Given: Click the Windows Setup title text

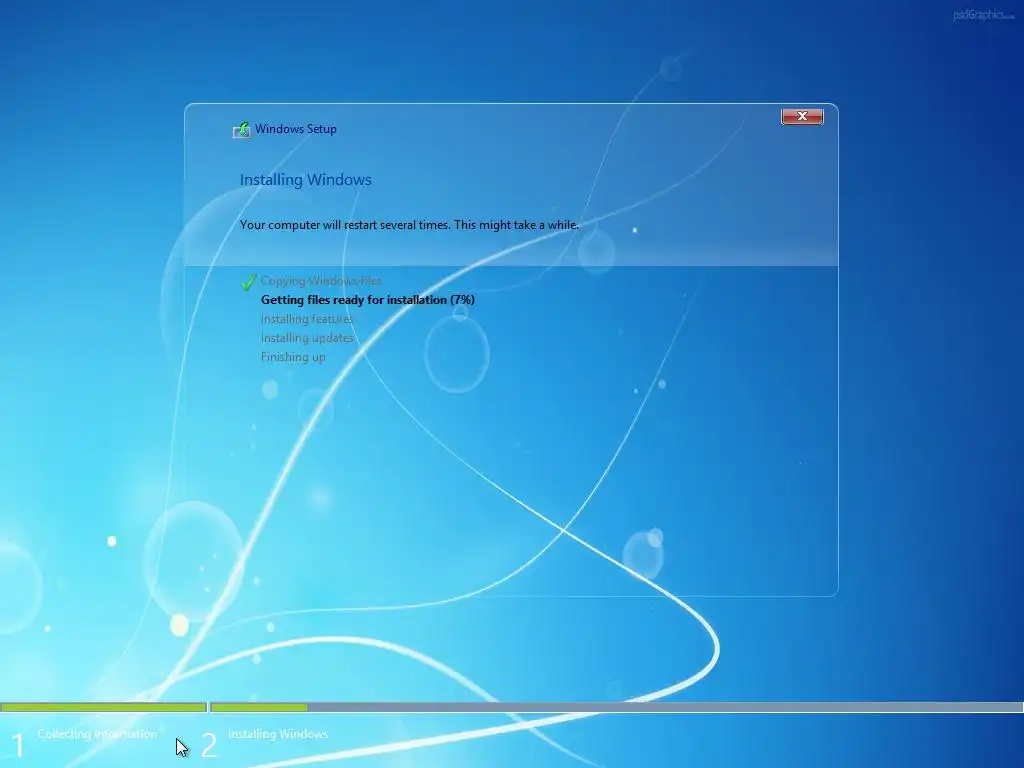Looking at the screenshot, I should 296,129.
